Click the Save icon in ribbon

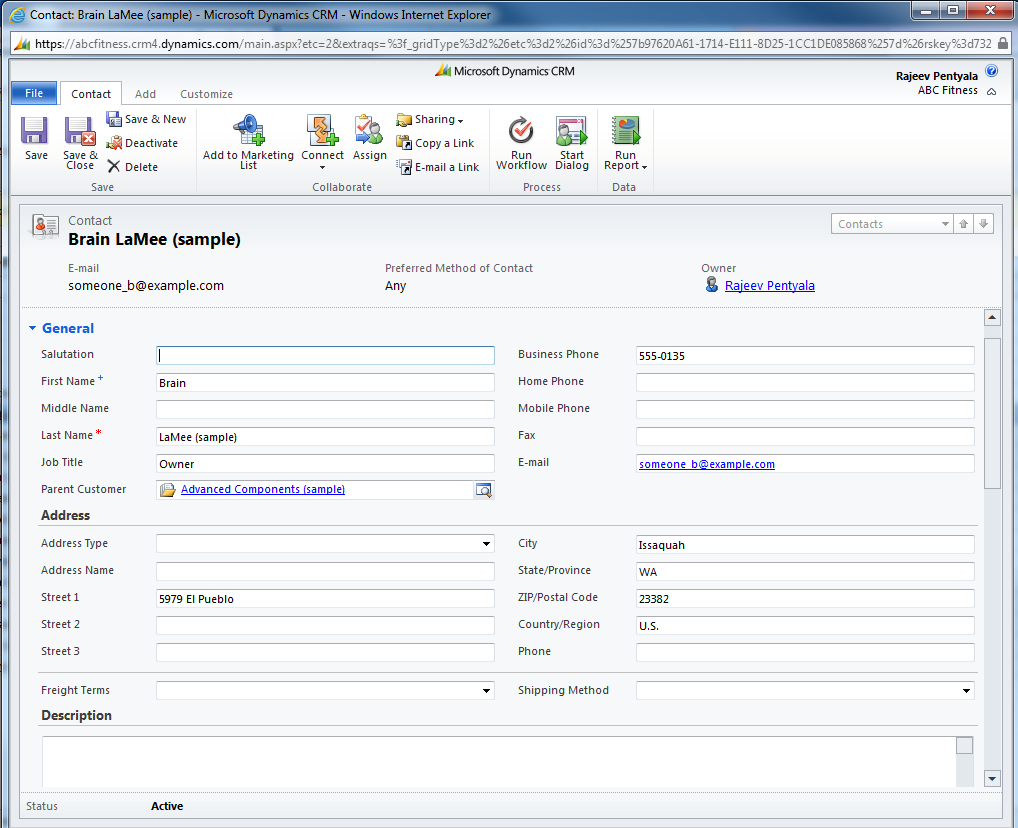36,132
